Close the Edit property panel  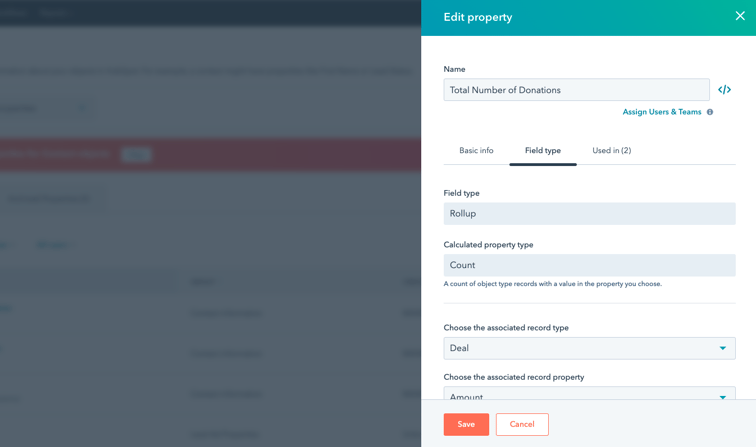tap(740, 16)
